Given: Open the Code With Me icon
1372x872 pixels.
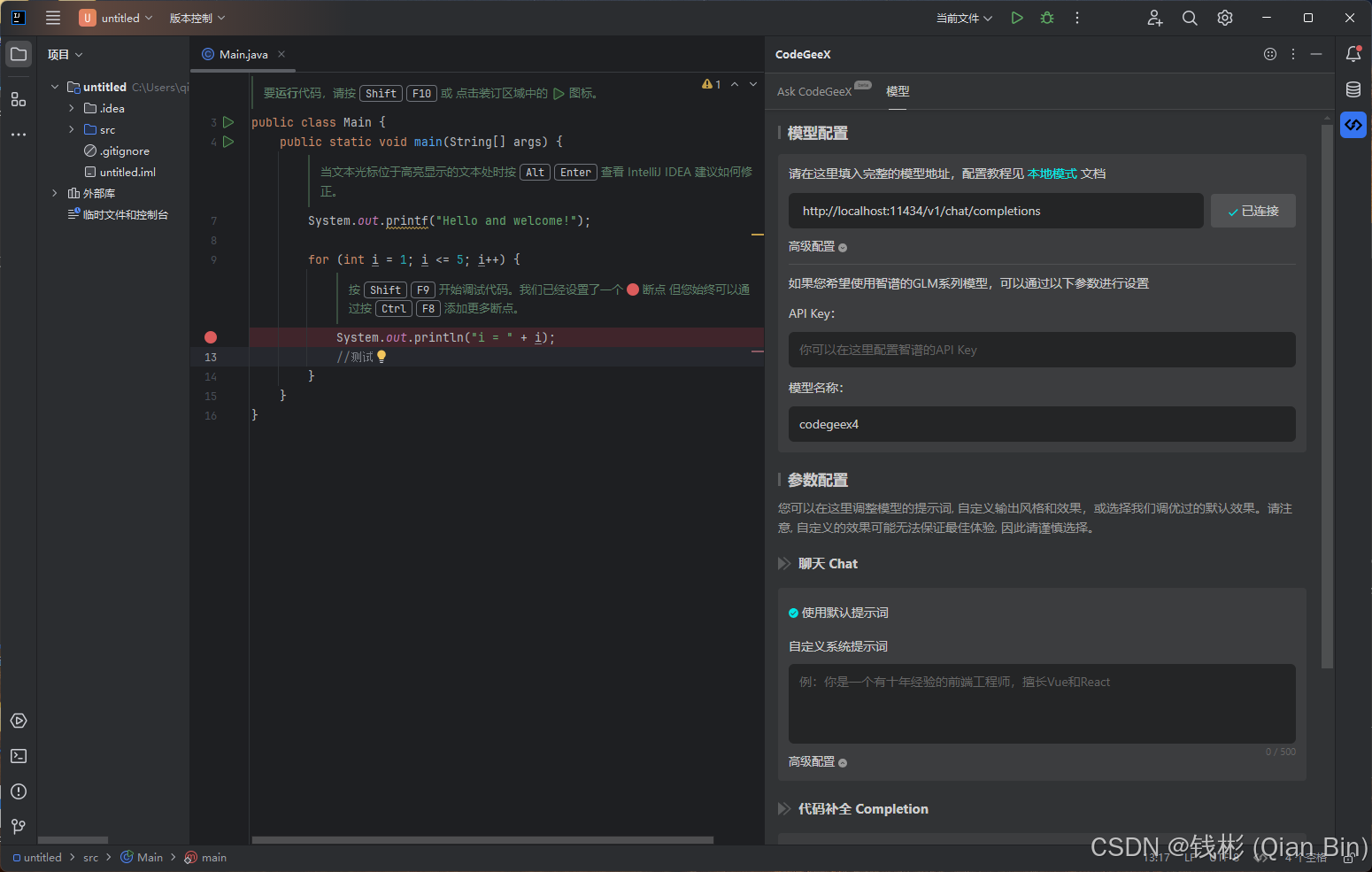Looking at the screenshot, I should 1155,18.
